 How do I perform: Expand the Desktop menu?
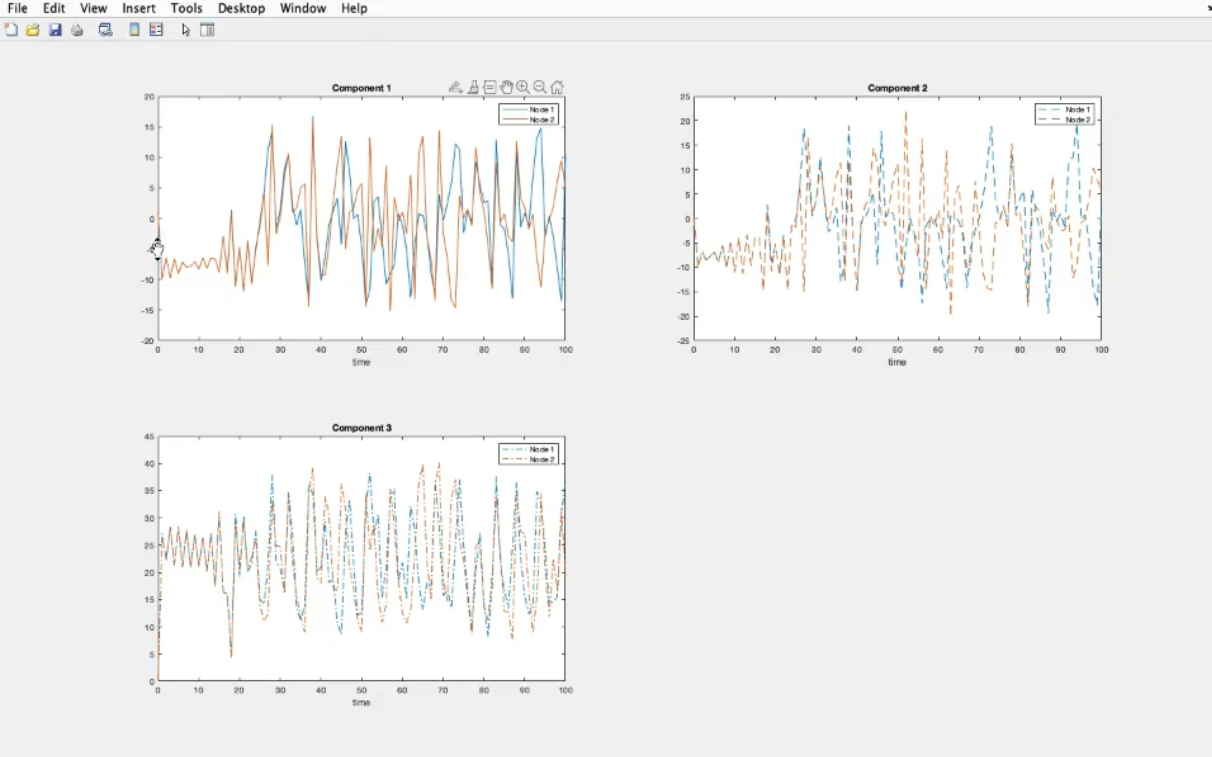coord(241,8)
